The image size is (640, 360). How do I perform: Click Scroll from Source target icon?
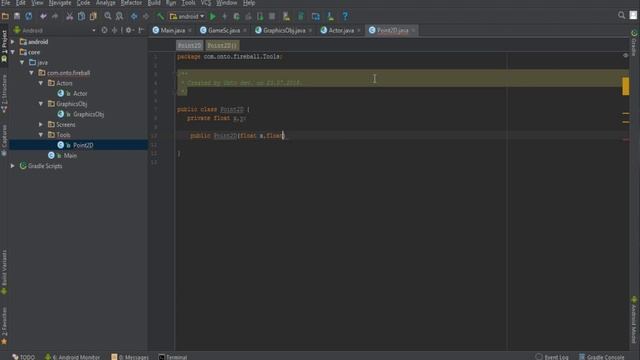click(x=104, y=30)
